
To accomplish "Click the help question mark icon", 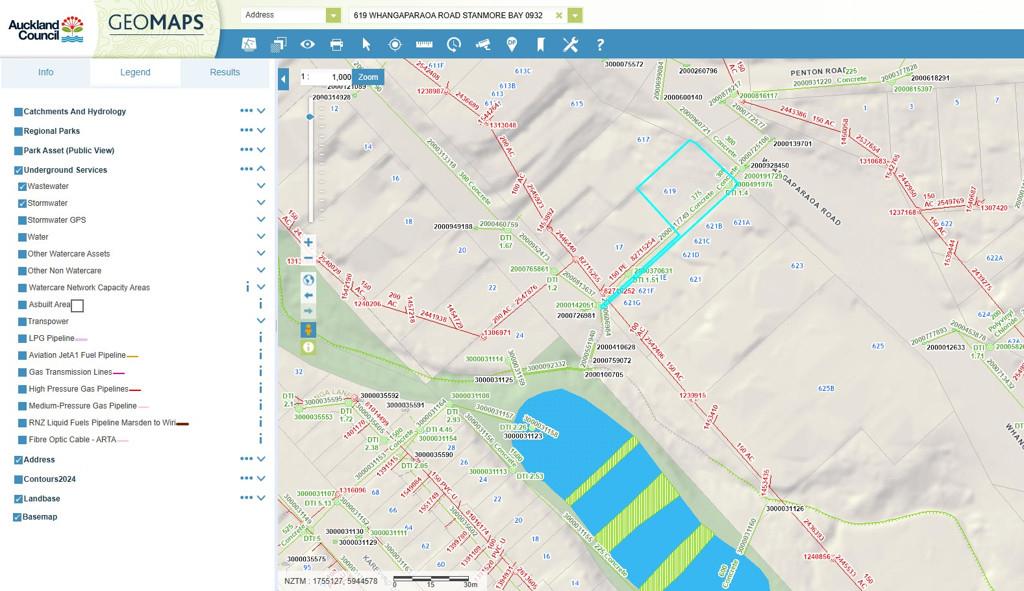I will point(600,44).
